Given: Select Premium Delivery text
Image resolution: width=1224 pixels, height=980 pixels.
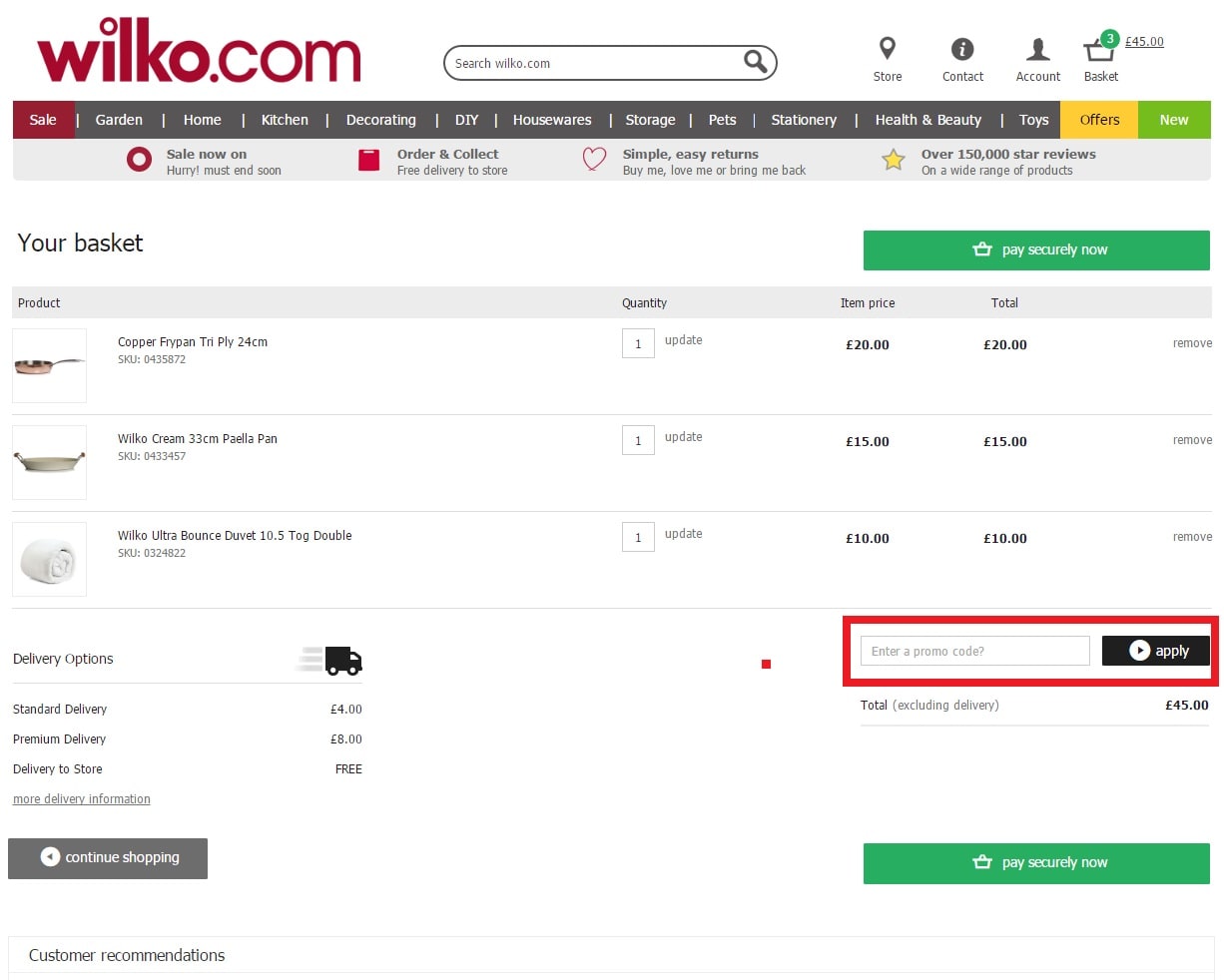Looking at the screenshot, I should tap(59, 739).
